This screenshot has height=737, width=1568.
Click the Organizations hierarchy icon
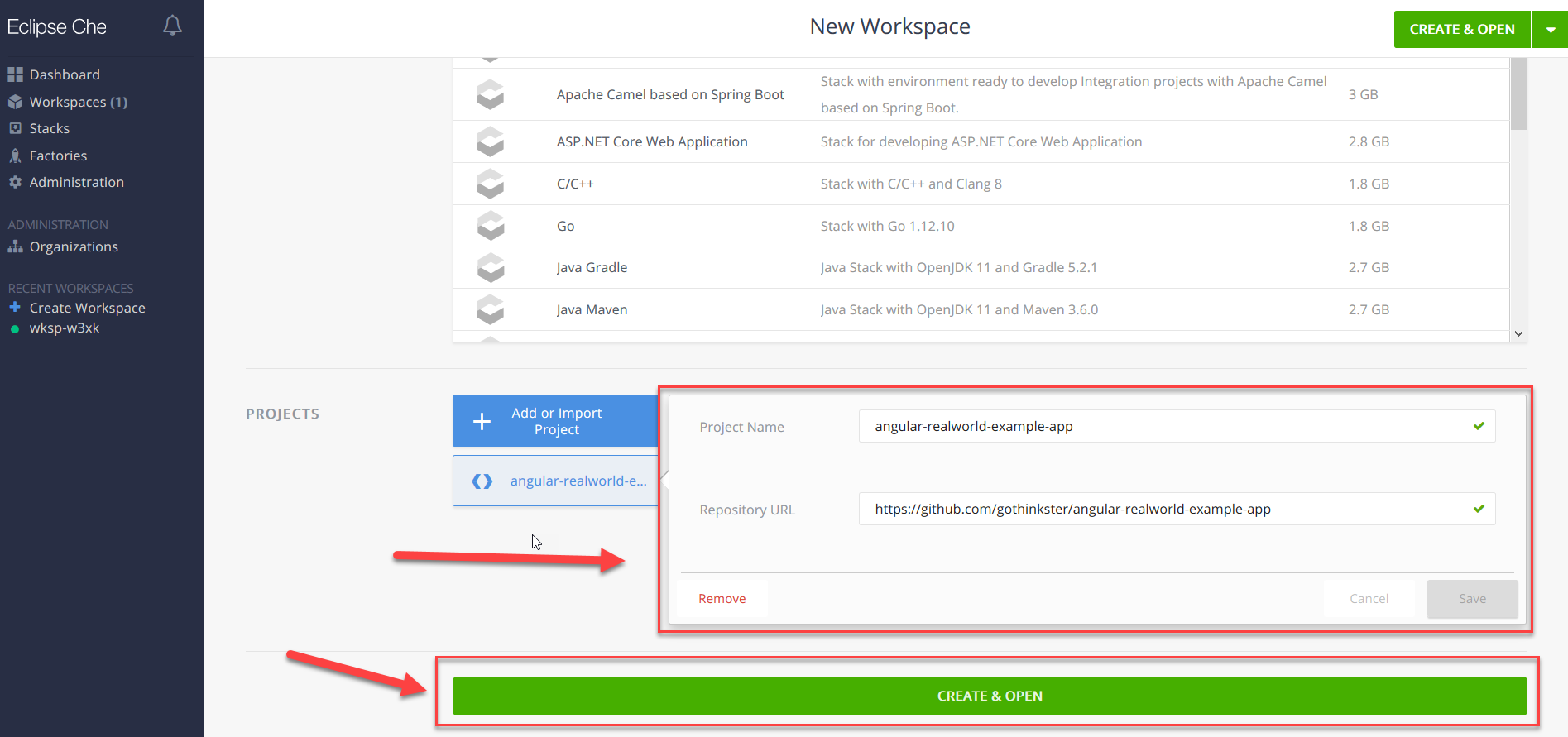click(15, 246)
